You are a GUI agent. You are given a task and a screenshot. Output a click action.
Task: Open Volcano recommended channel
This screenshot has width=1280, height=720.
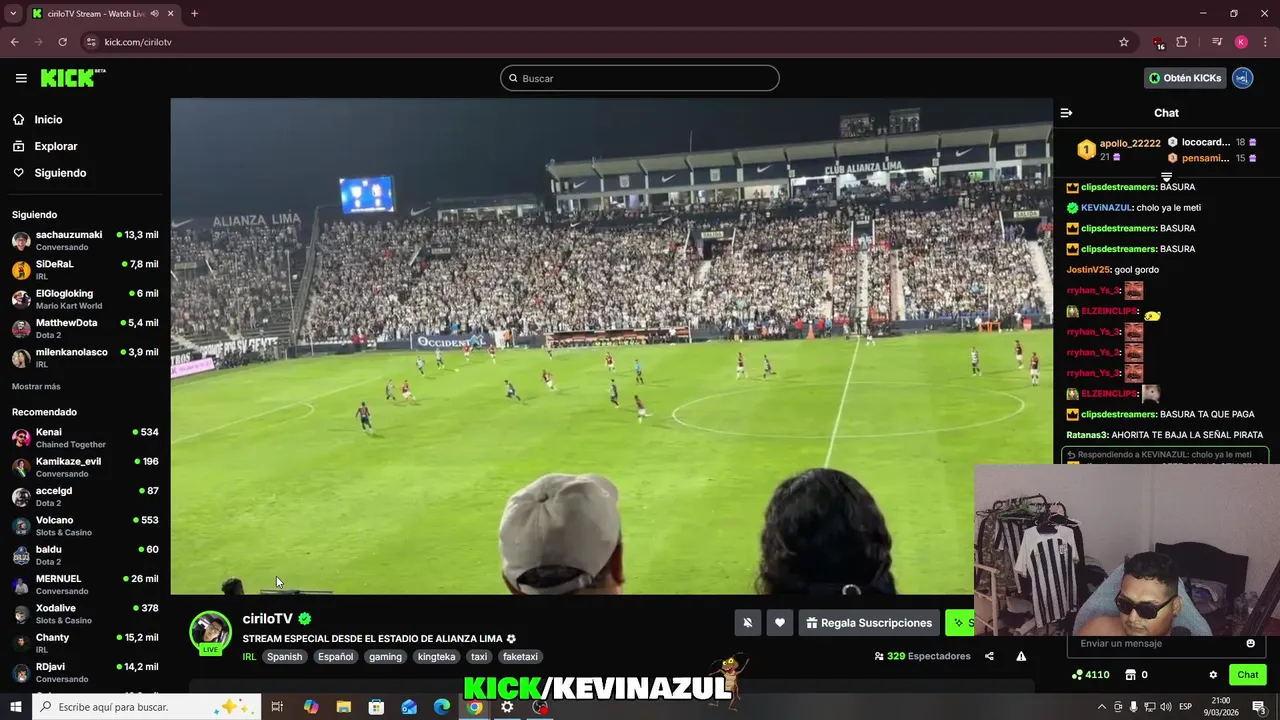pos(85,526)
